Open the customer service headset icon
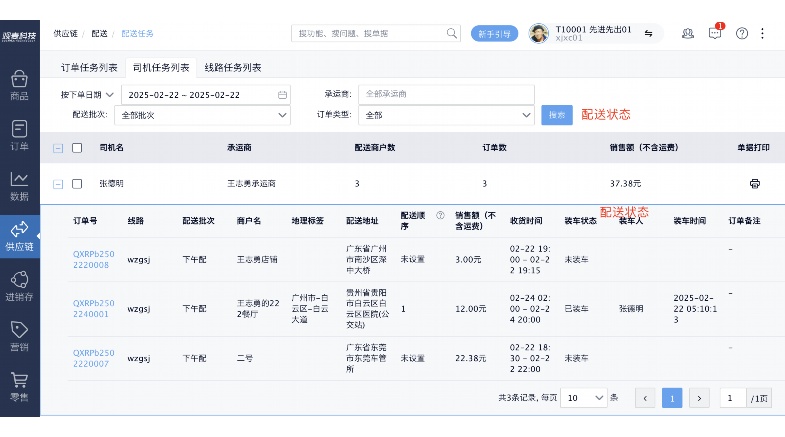The width and height of the screenshot is (785, 437). tap(688, 34)
